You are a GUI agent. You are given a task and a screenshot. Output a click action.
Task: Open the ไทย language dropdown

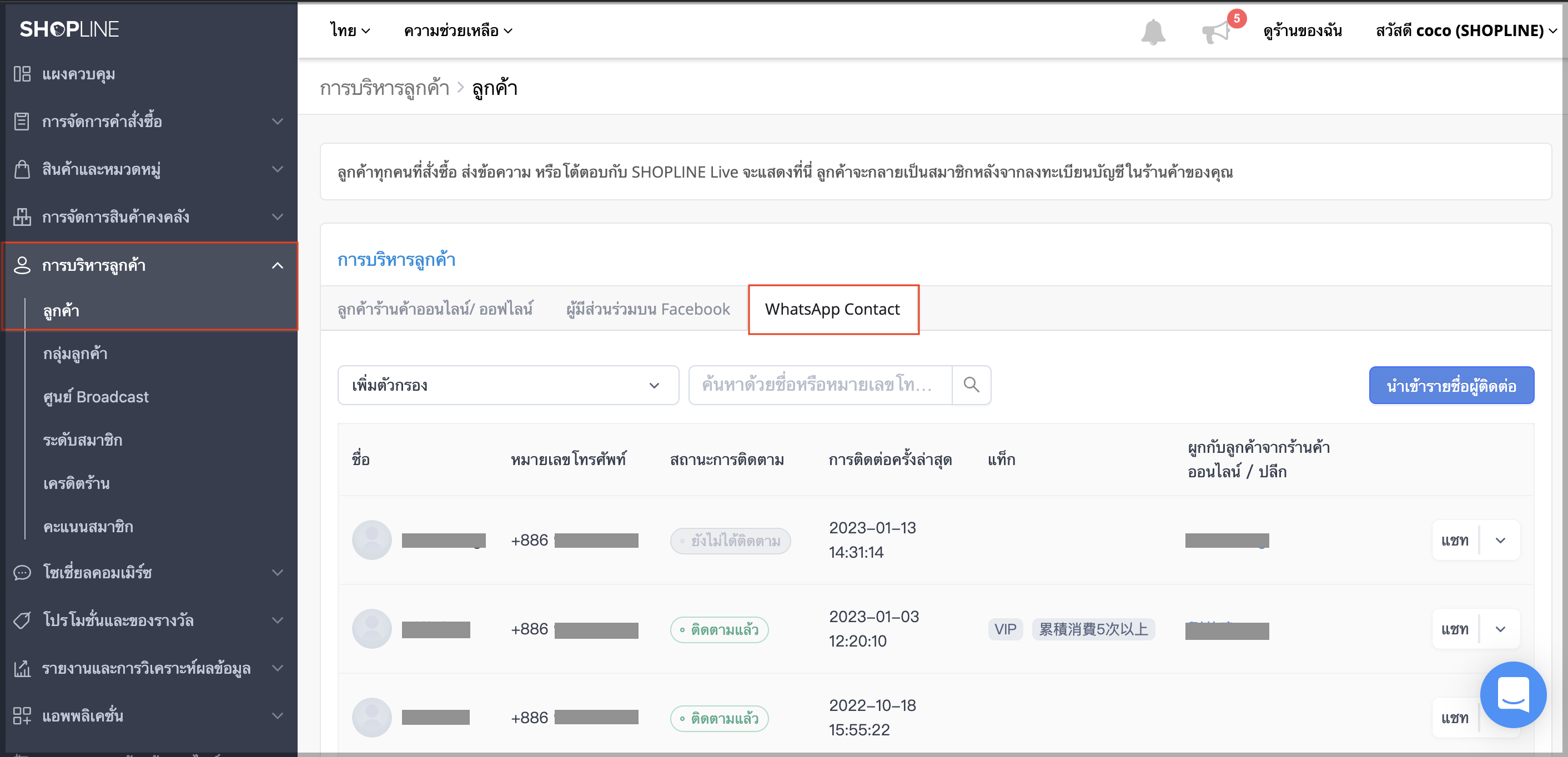pos(350,31)
